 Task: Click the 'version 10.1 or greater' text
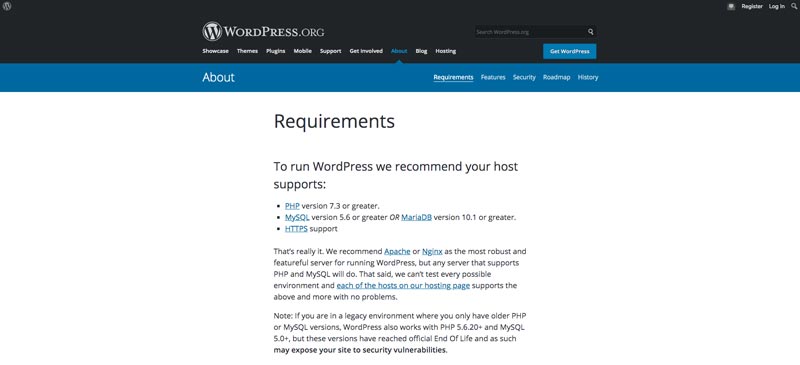click(x=475, y=217)
